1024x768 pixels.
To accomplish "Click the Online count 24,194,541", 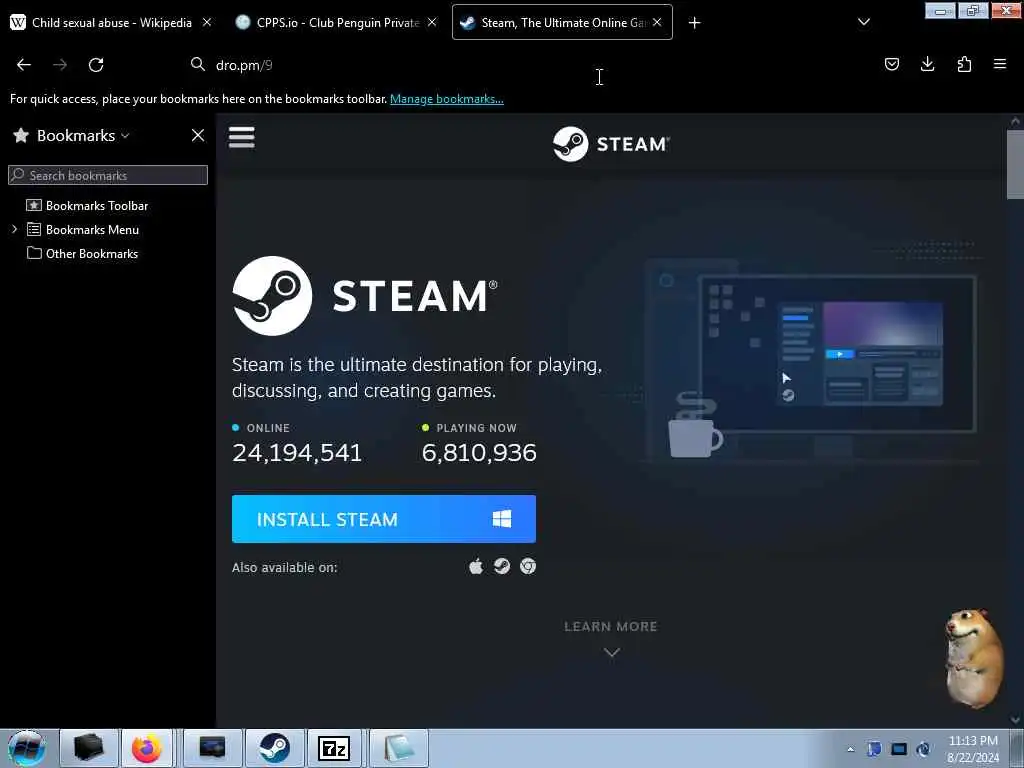I will tap(297, 453).
